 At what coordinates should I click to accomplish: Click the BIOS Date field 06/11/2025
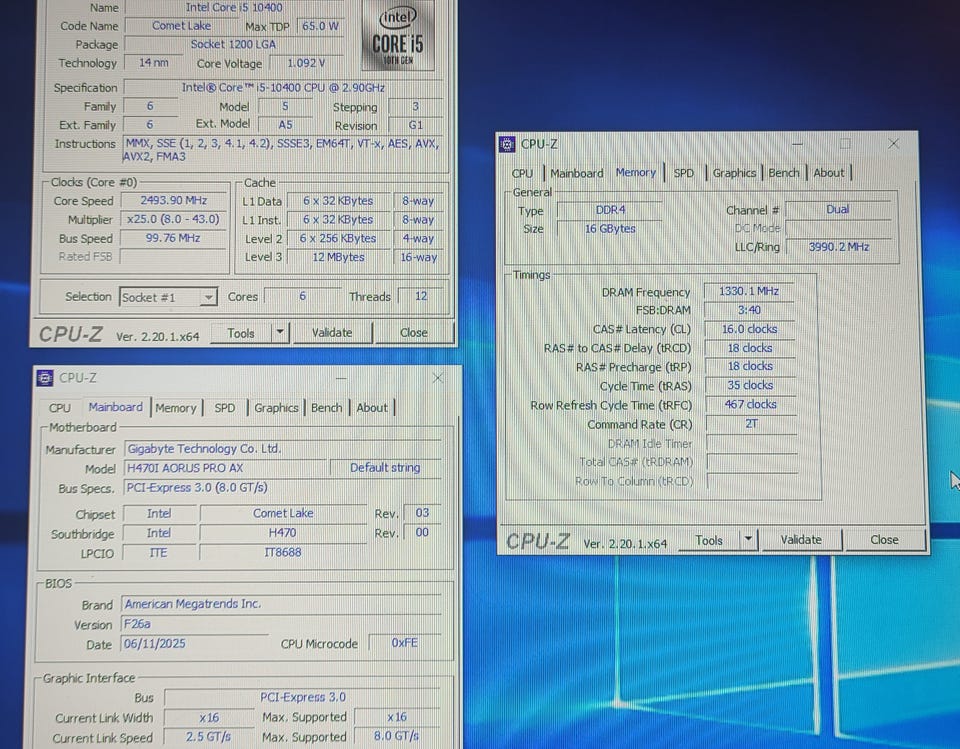195,644
